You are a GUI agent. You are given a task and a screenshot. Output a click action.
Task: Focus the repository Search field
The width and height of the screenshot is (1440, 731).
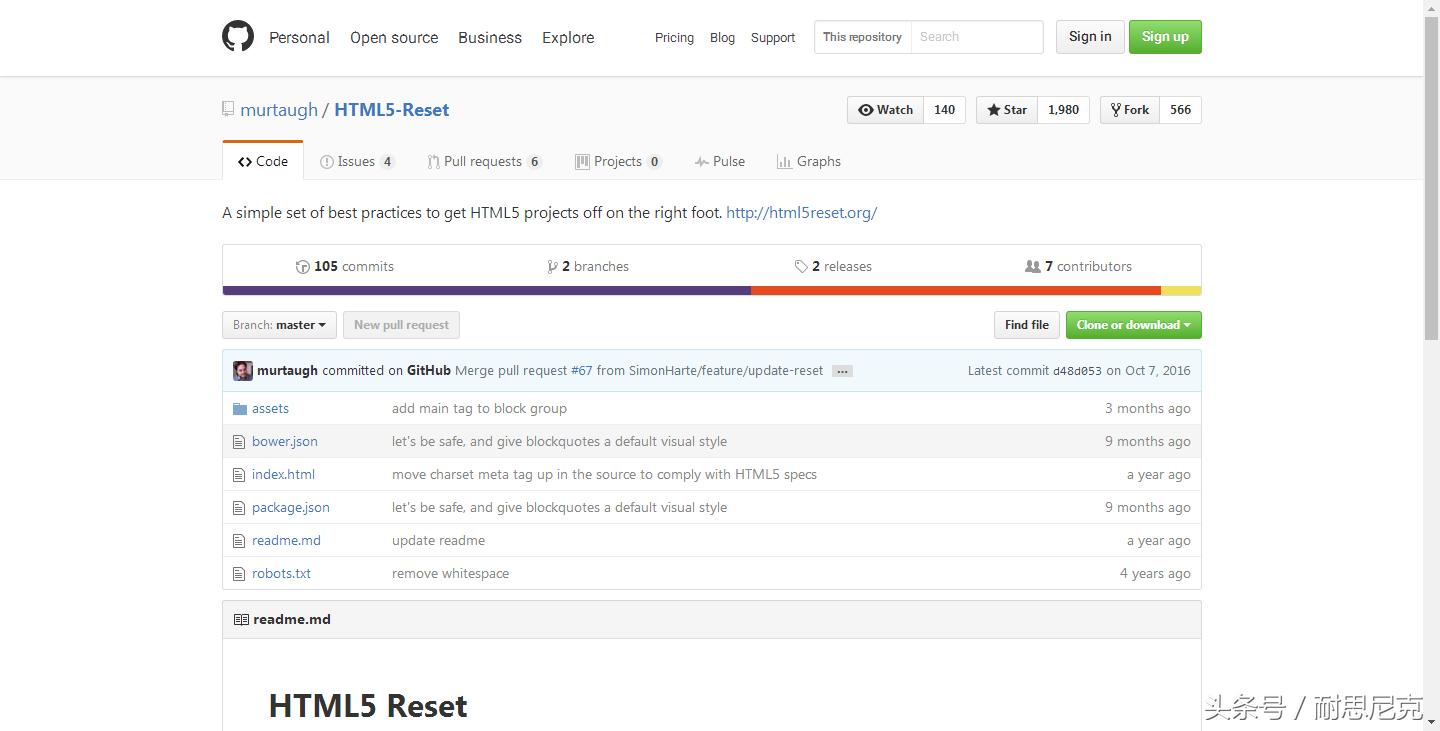tap(977, 37)
